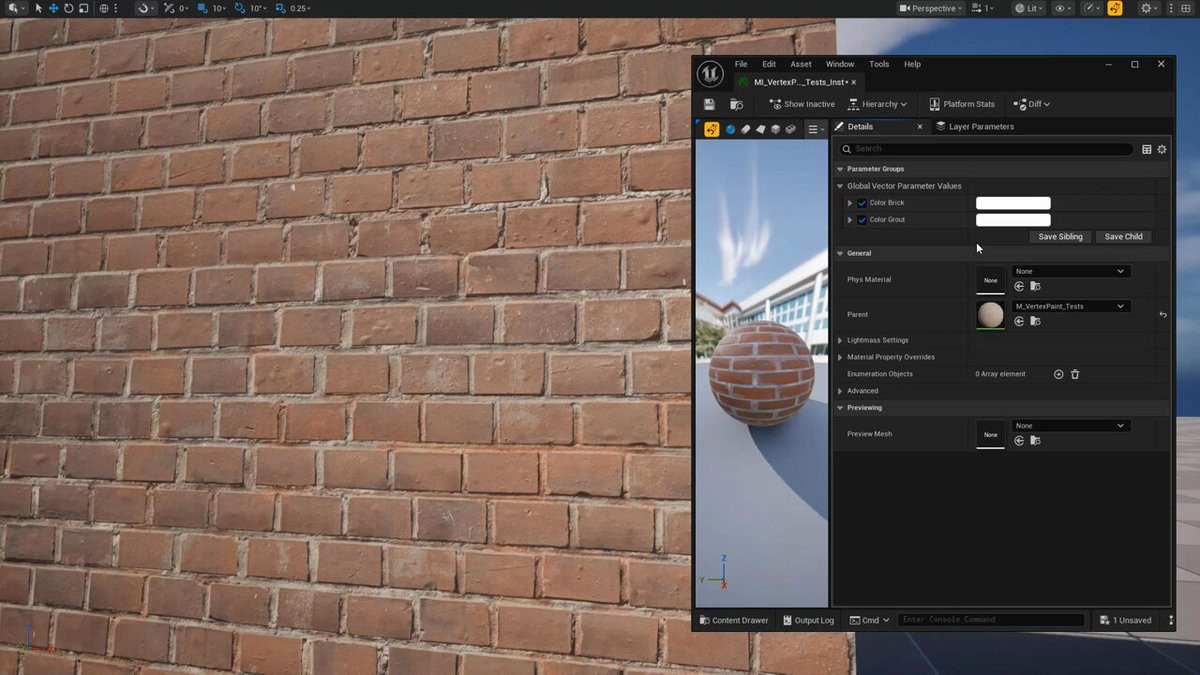Choose the Select mode arrow tool
1200x675 pixels.
pos(39,8)
